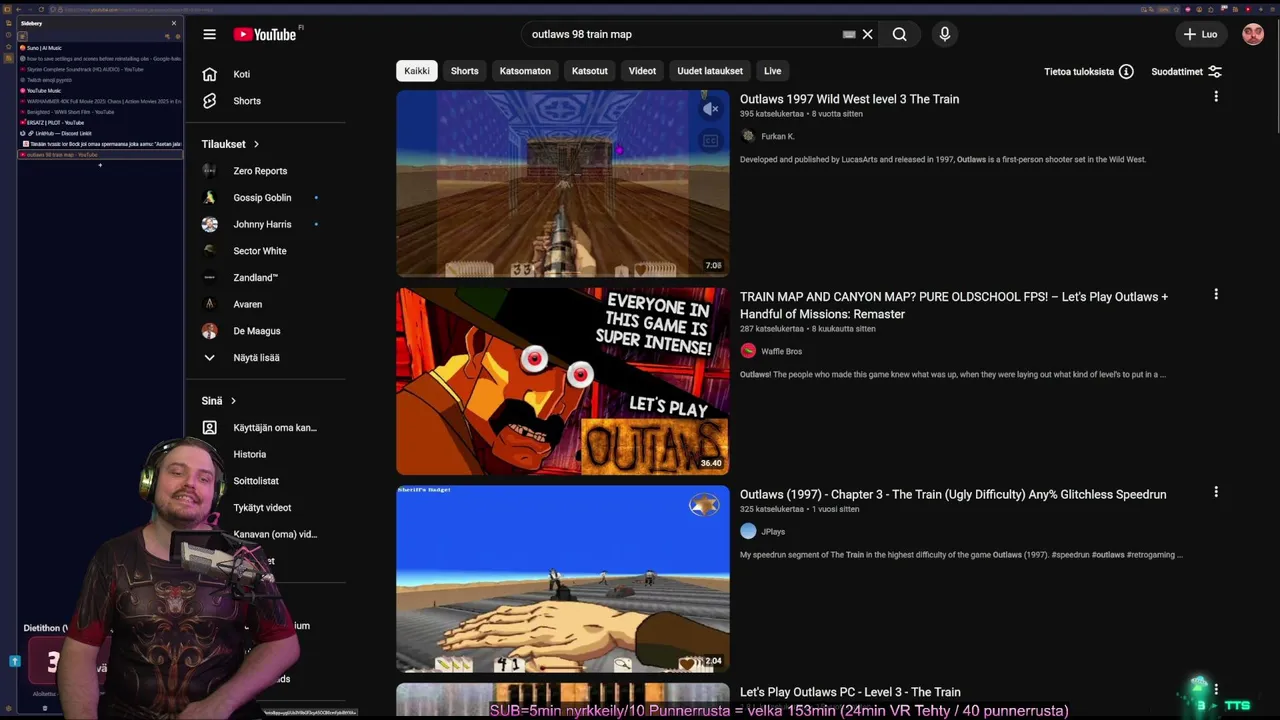Go back with browser back arrow

click(18, 9)
